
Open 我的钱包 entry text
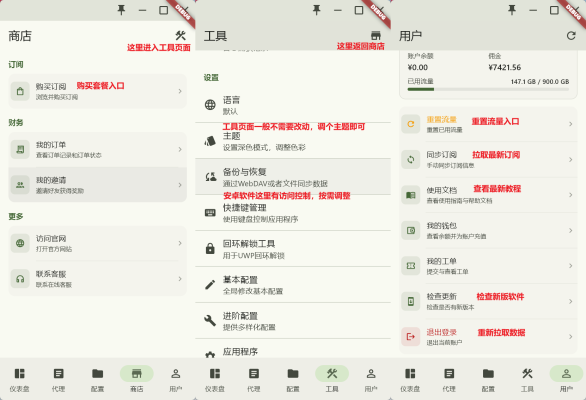pyautogui.click(x=442, y=226)
